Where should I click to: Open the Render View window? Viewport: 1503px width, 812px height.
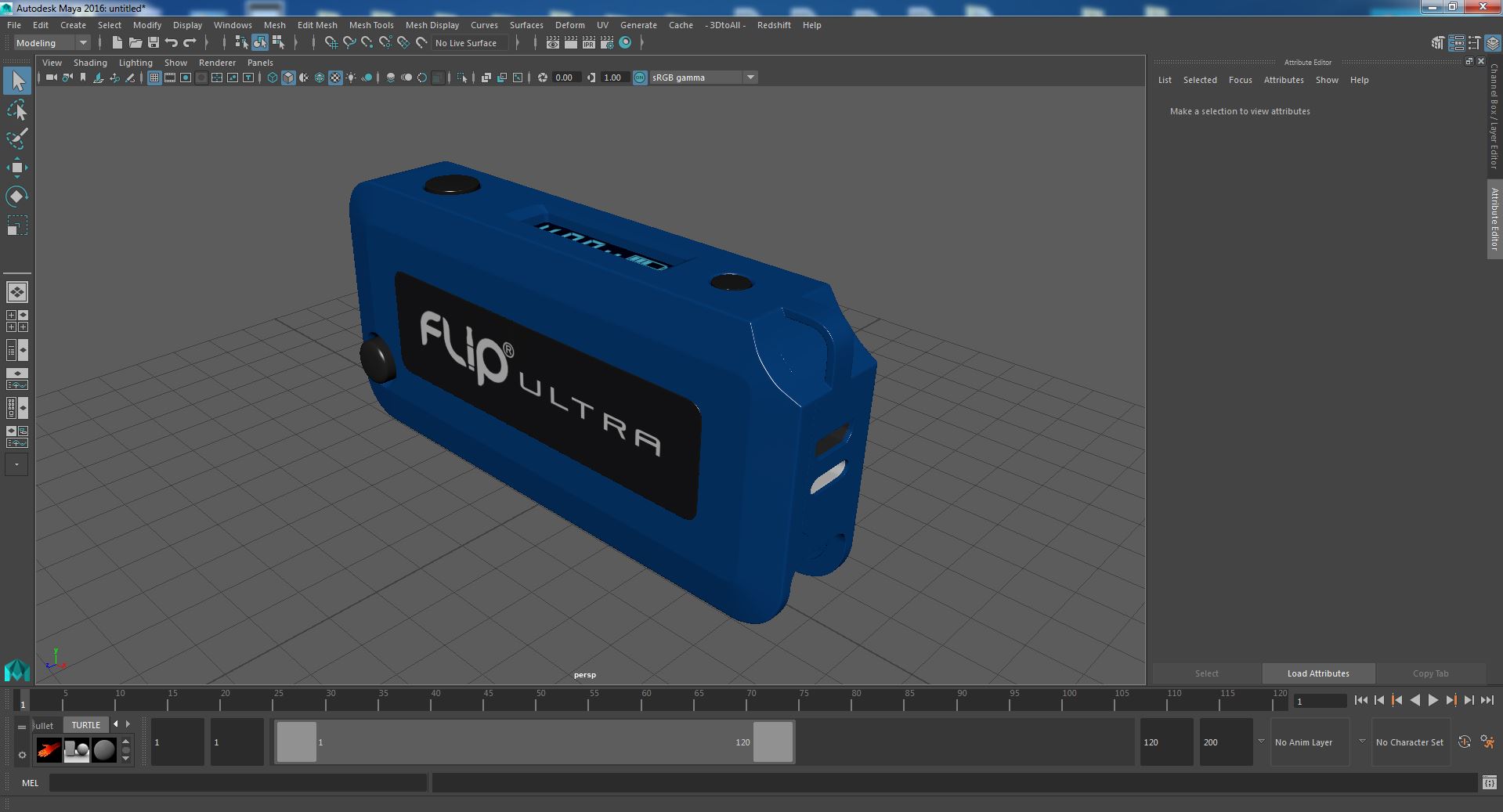(x=553, y=43)
